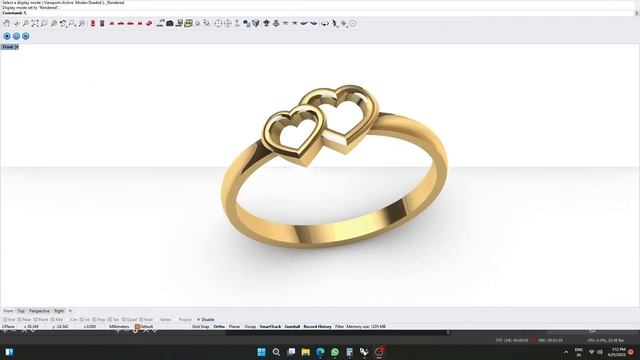640x360 pixels.
Task: Click the blue circle icon with center dot
Action: (7, 36)
